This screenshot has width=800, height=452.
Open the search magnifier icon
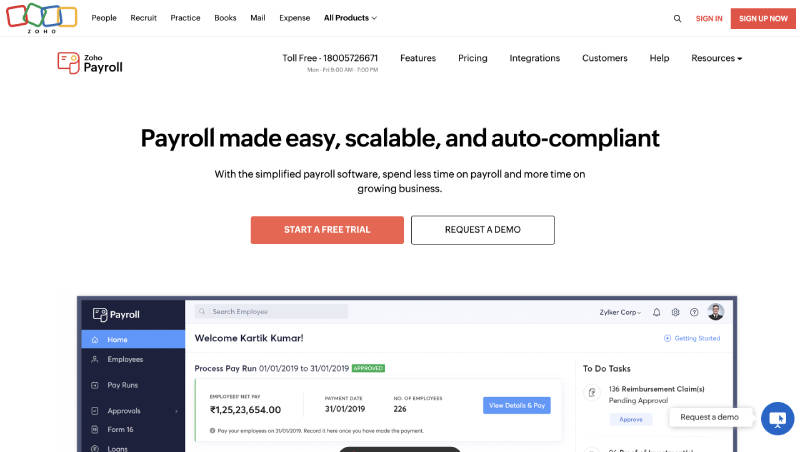coord(677,18)
